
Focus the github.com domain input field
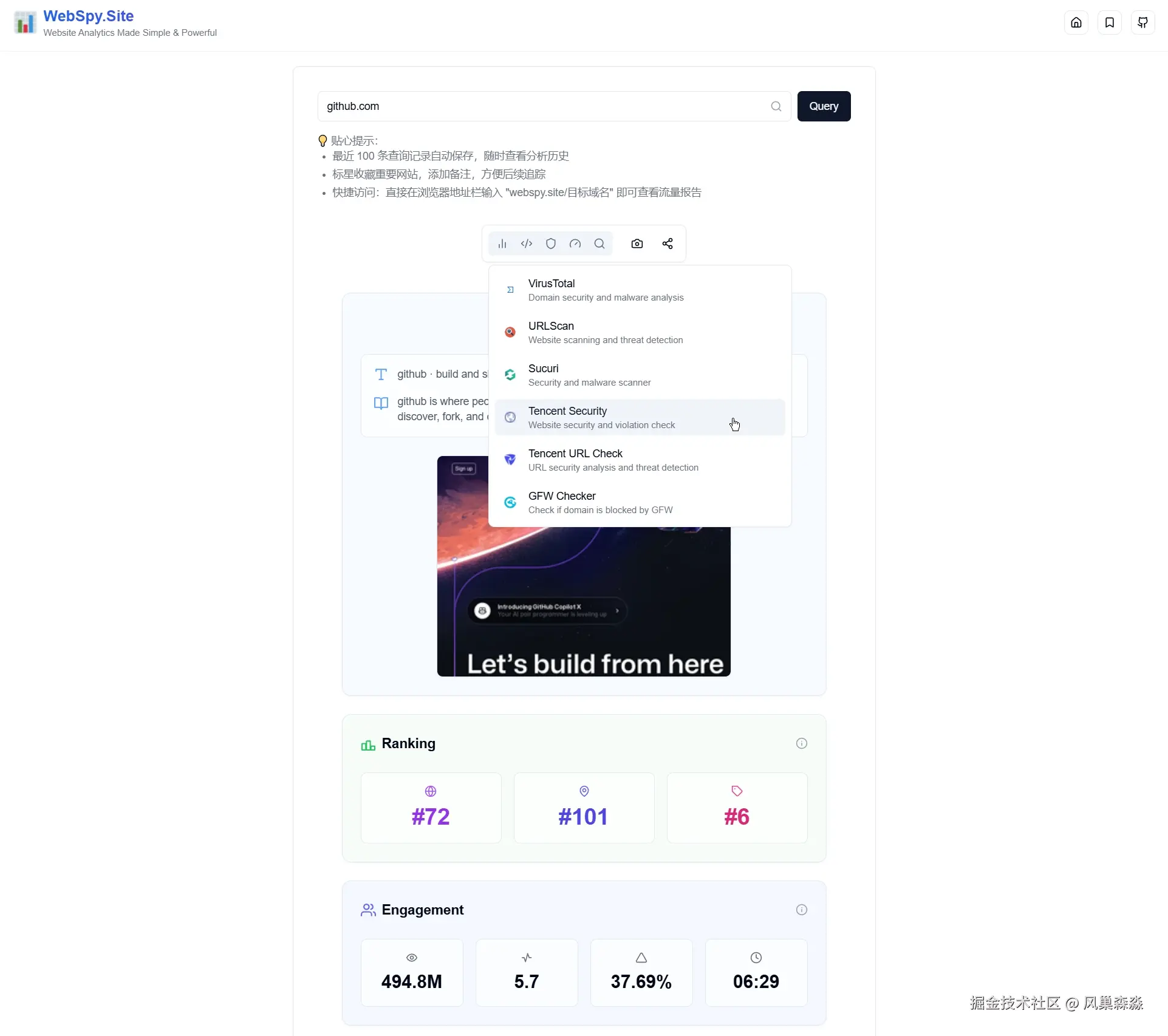tap(554, 106)
